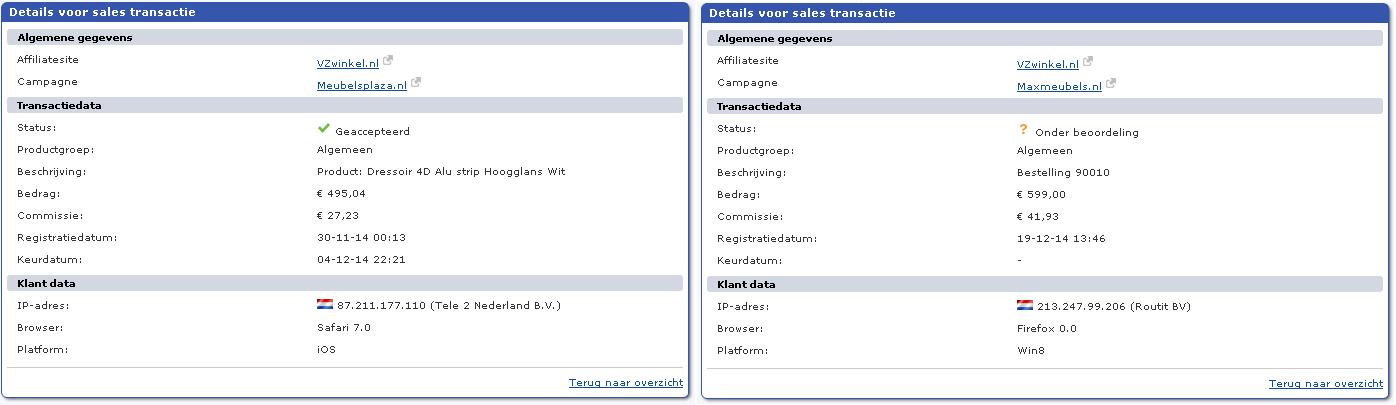Screen dimensions: 1396x405
Task: Click the orange question mark status icon
Action: tap(1023, 130)
